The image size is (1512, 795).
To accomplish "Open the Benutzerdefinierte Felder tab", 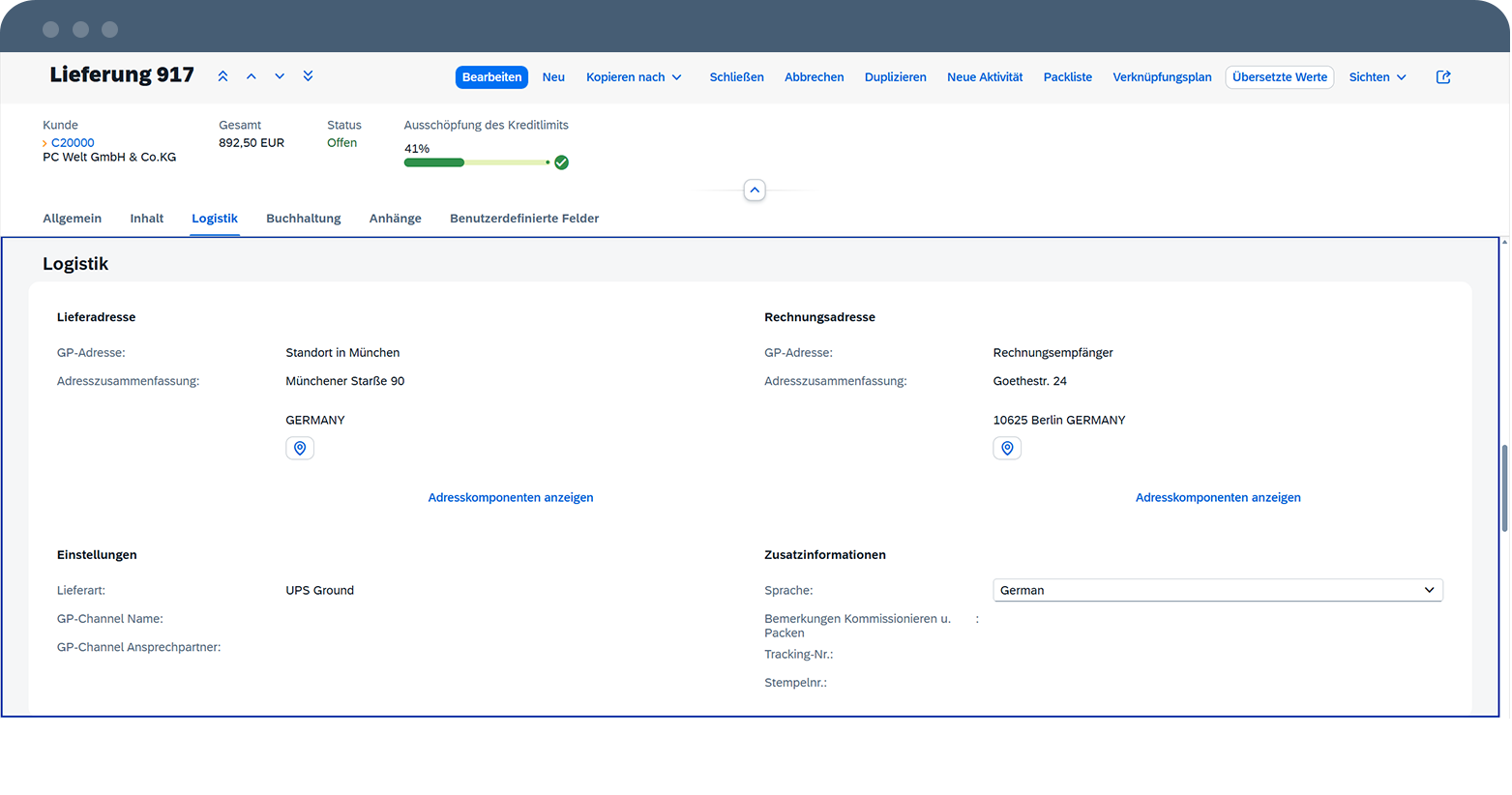I will click(x=524, y=219).
